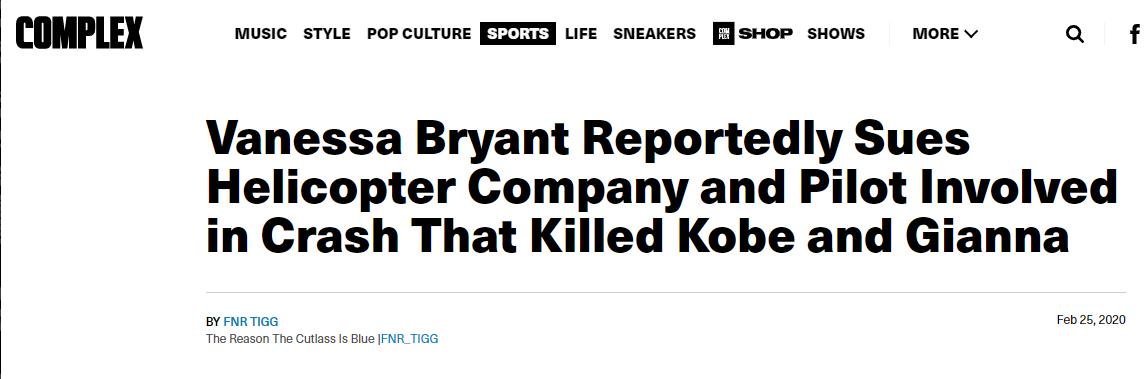Click the COMPLEX logo to go home

pyautogui.click(x=79, y=34)
